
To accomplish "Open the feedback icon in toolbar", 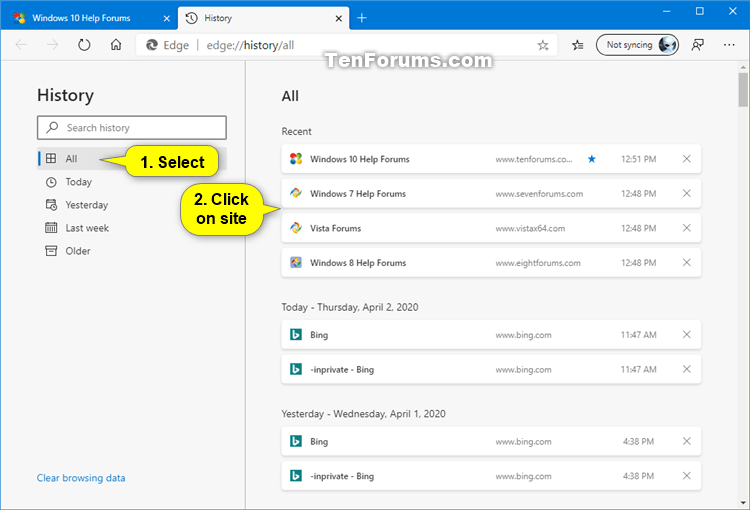I will pos(698,45).
